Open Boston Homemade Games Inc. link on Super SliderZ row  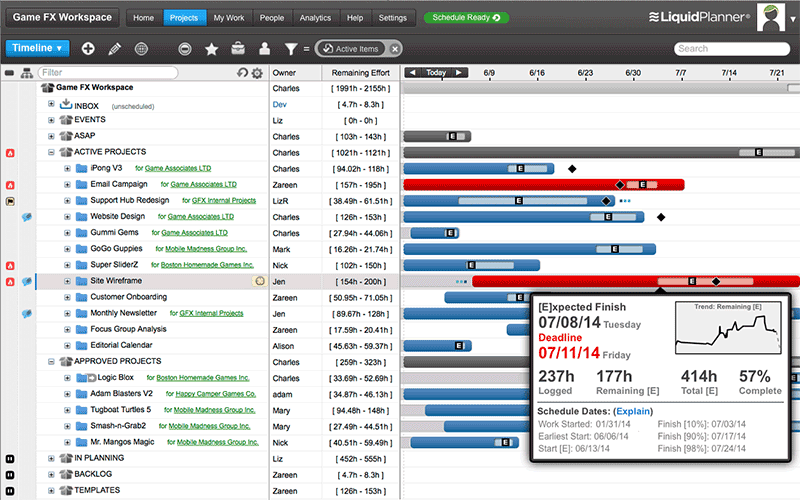pyautogui.click(x=207, y=265)
